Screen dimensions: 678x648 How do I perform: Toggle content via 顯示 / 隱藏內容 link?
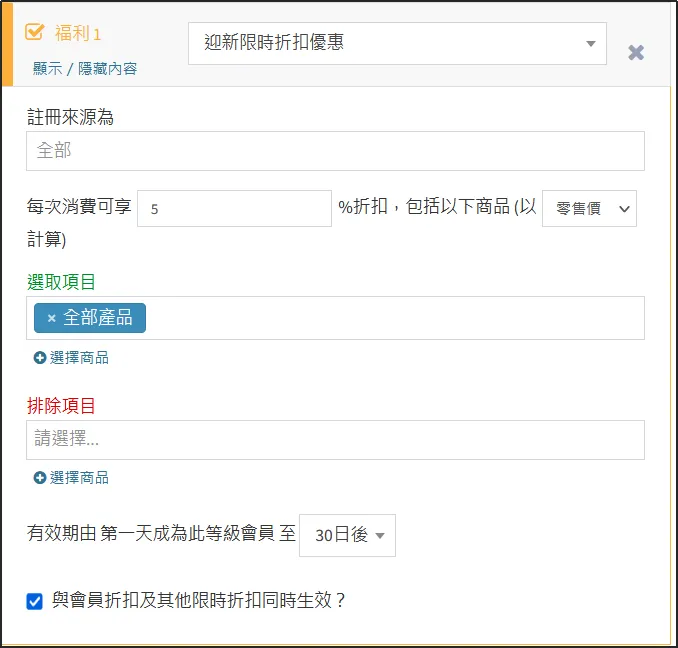pyautogui.click(x=85, y=68)
